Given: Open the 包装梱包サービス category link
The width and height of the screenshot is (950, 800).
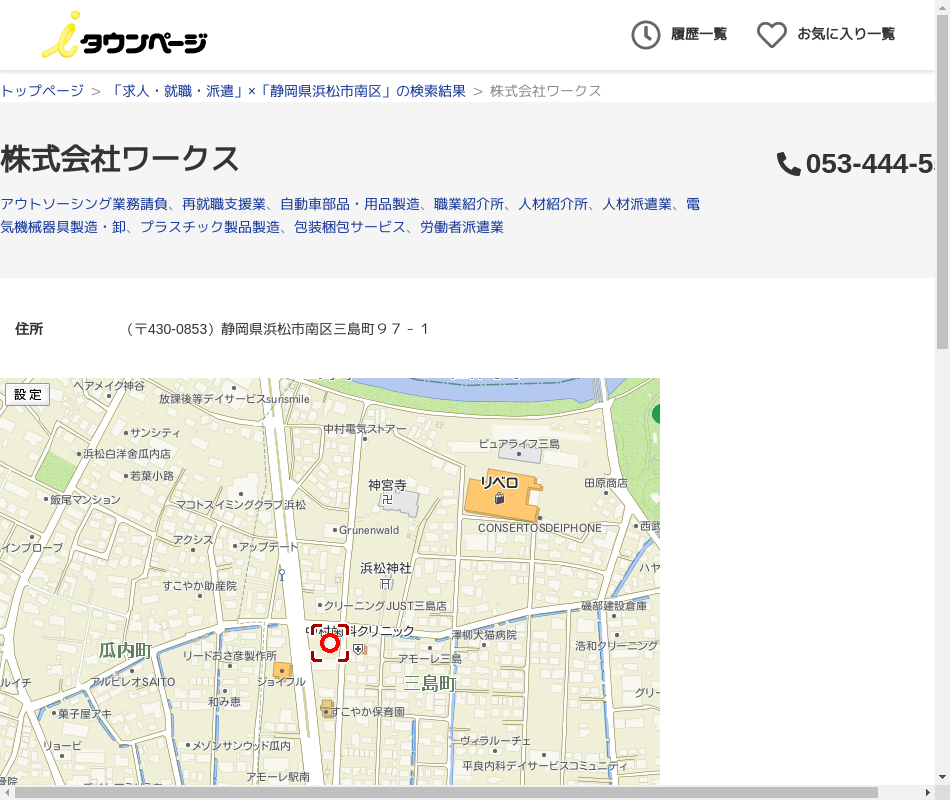Looking at the screenshot, I should (x=350, y=227).
